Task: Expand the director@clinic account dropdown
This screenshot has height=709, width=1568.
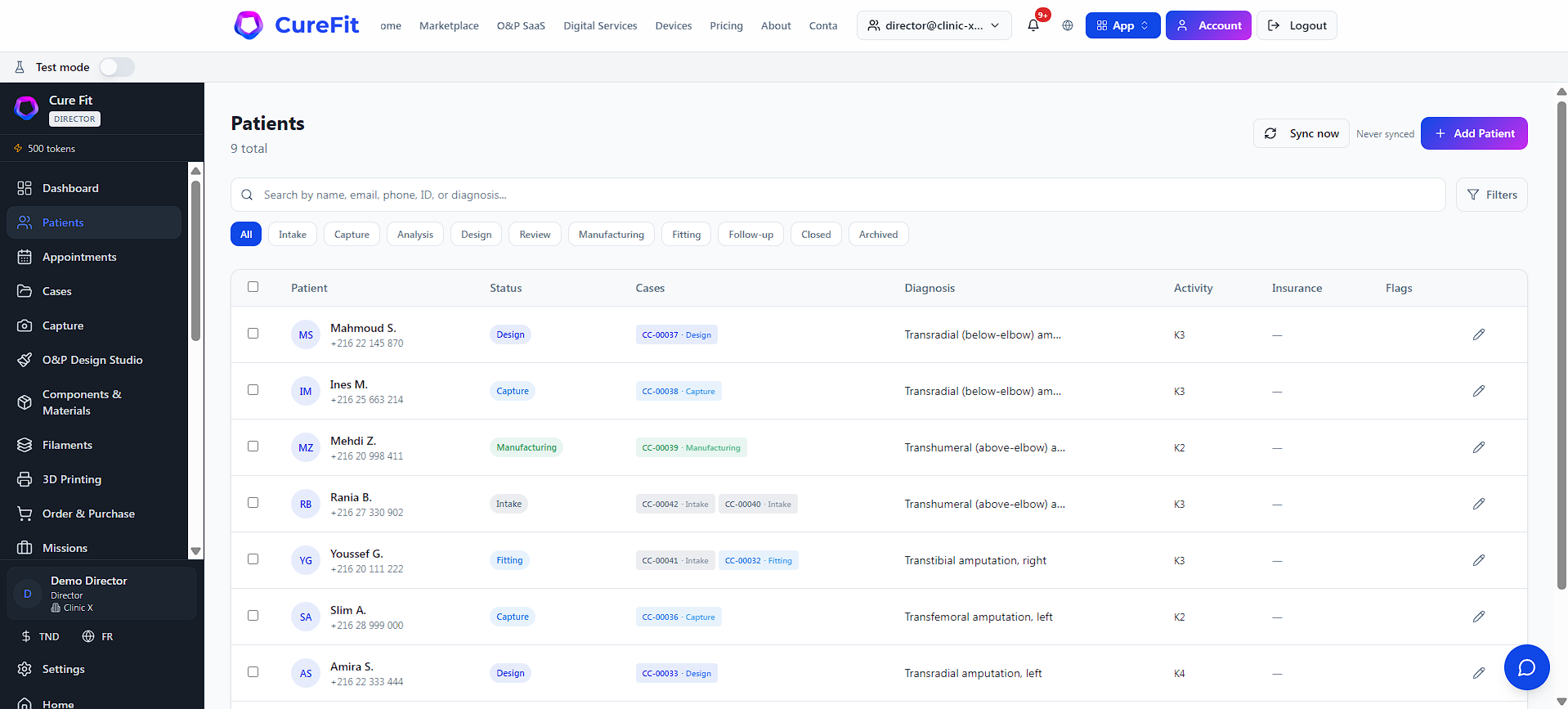Action: 934,25
